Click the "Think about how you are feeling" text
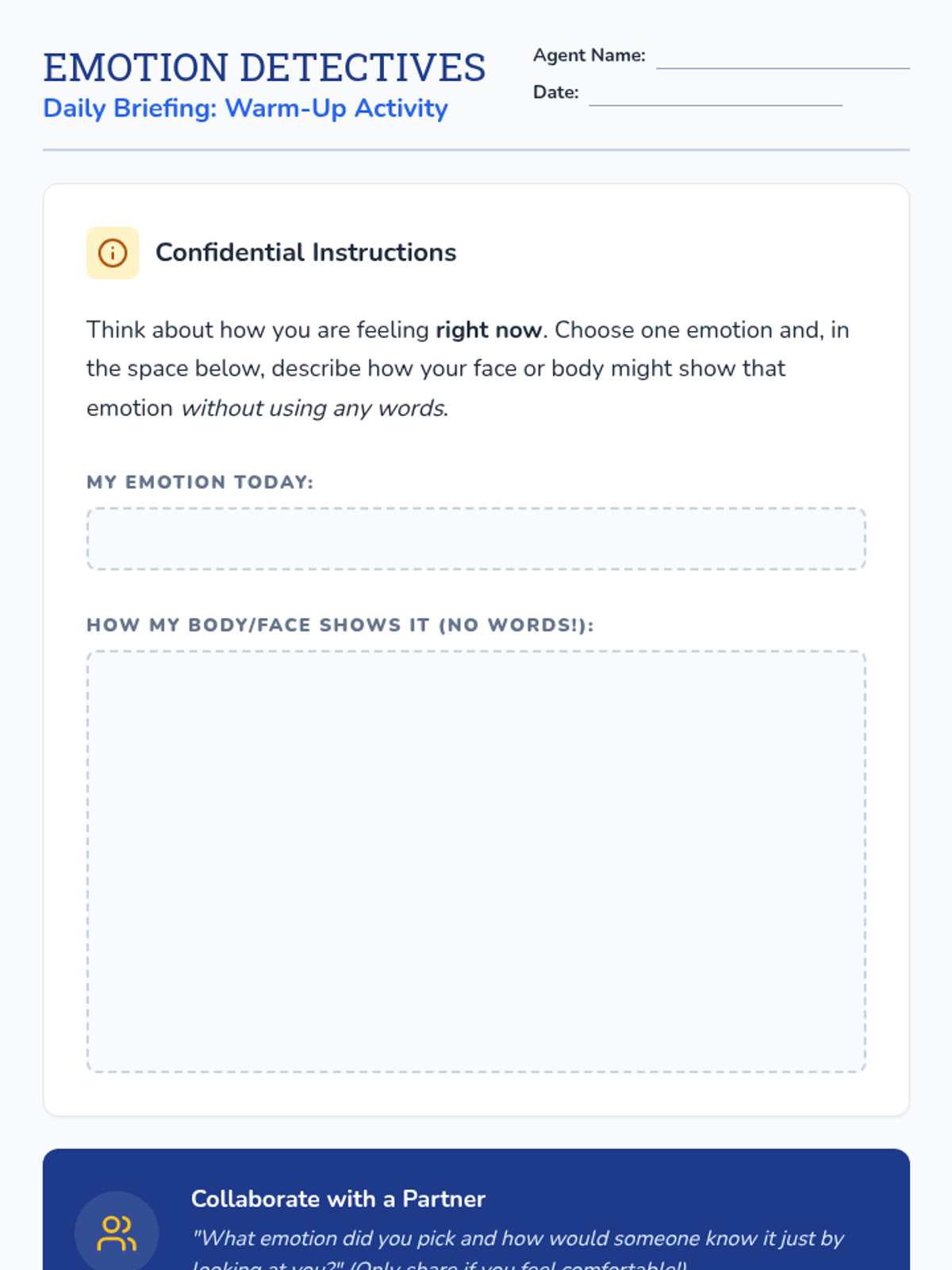Viewport: 952px width, 1270px height. 258,330
